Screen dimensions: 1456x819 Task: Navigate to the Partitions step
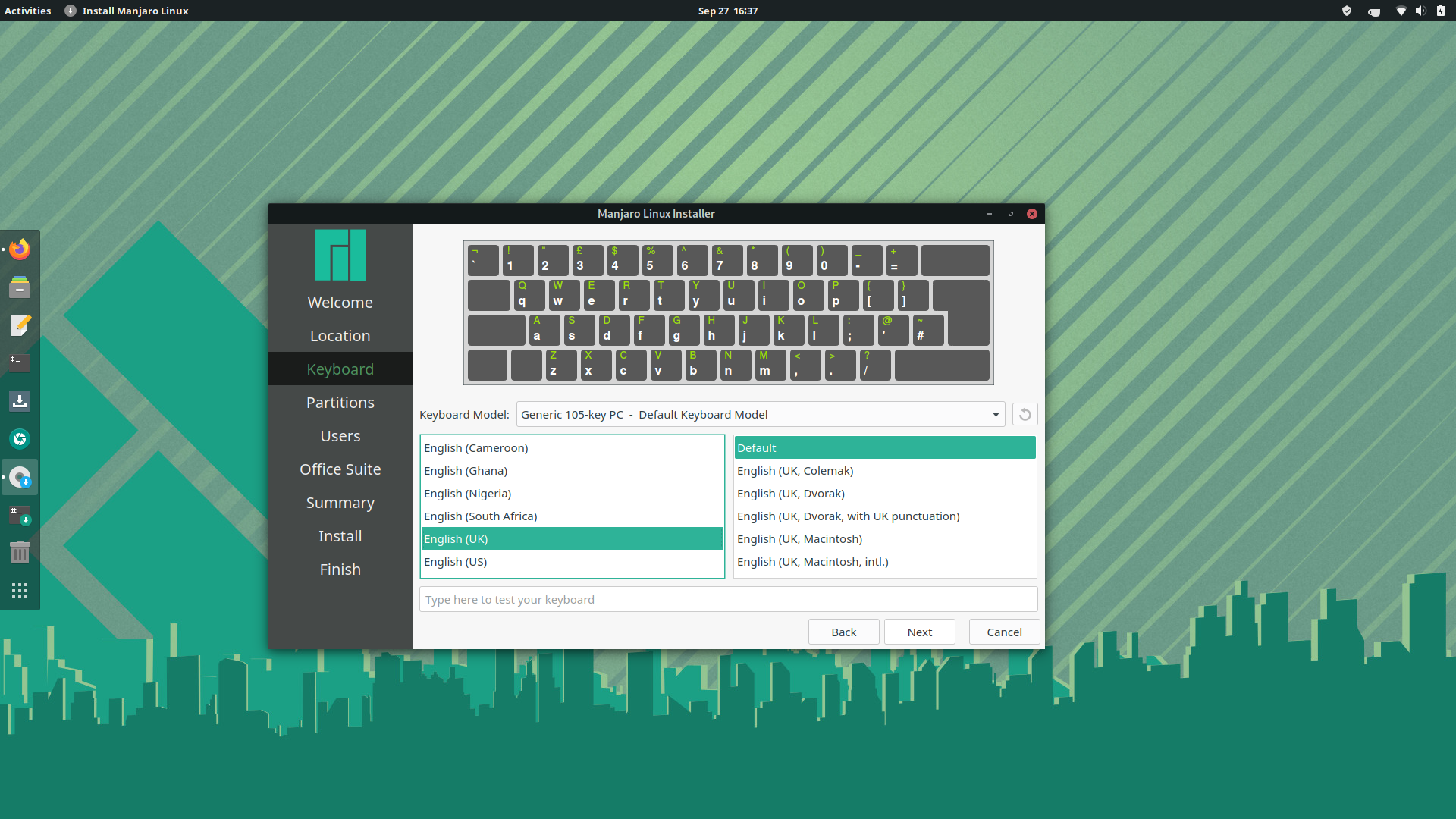pos(340,401)
